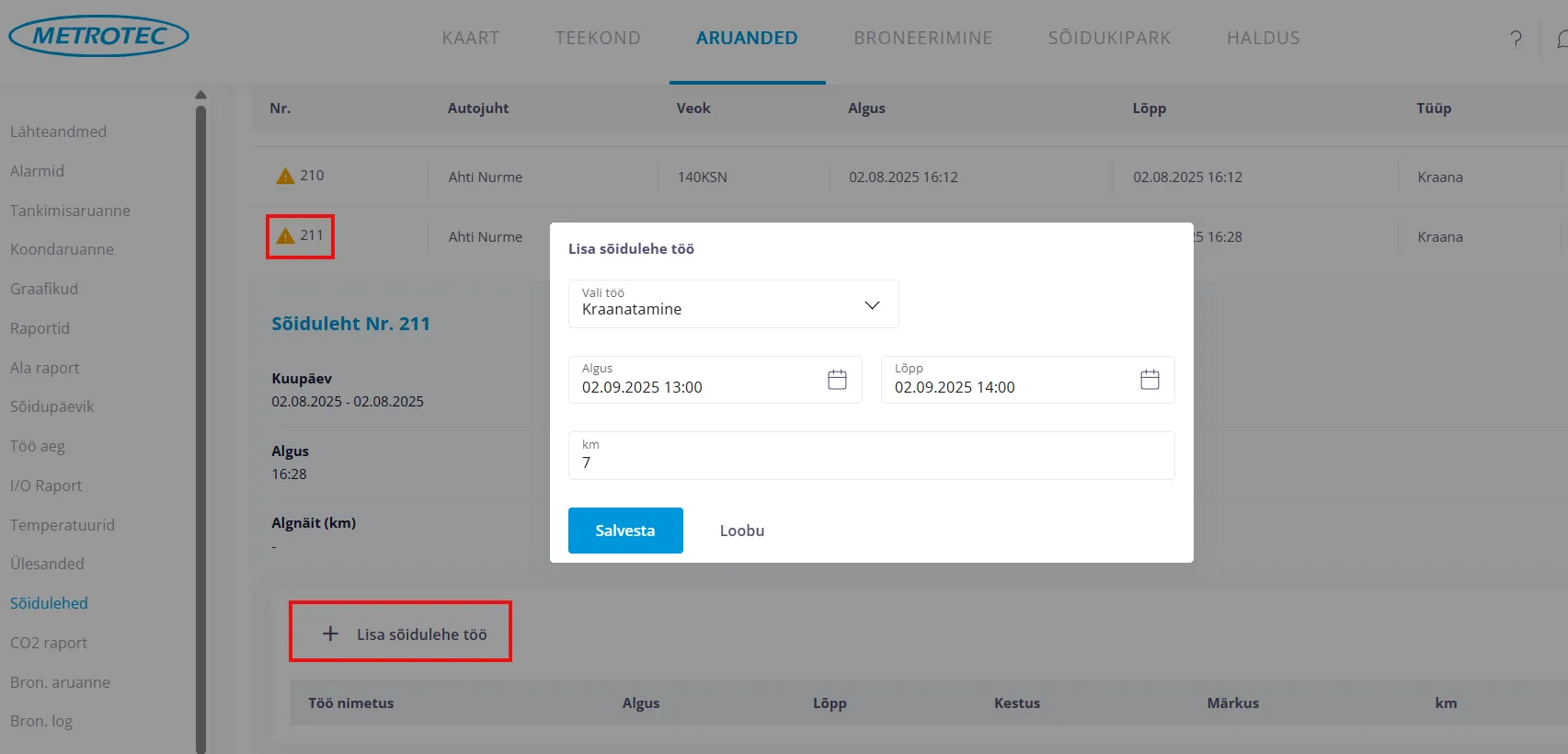Click the Metrotec logo
Viewport: 1568px width, 754px height.
point(98,37)
